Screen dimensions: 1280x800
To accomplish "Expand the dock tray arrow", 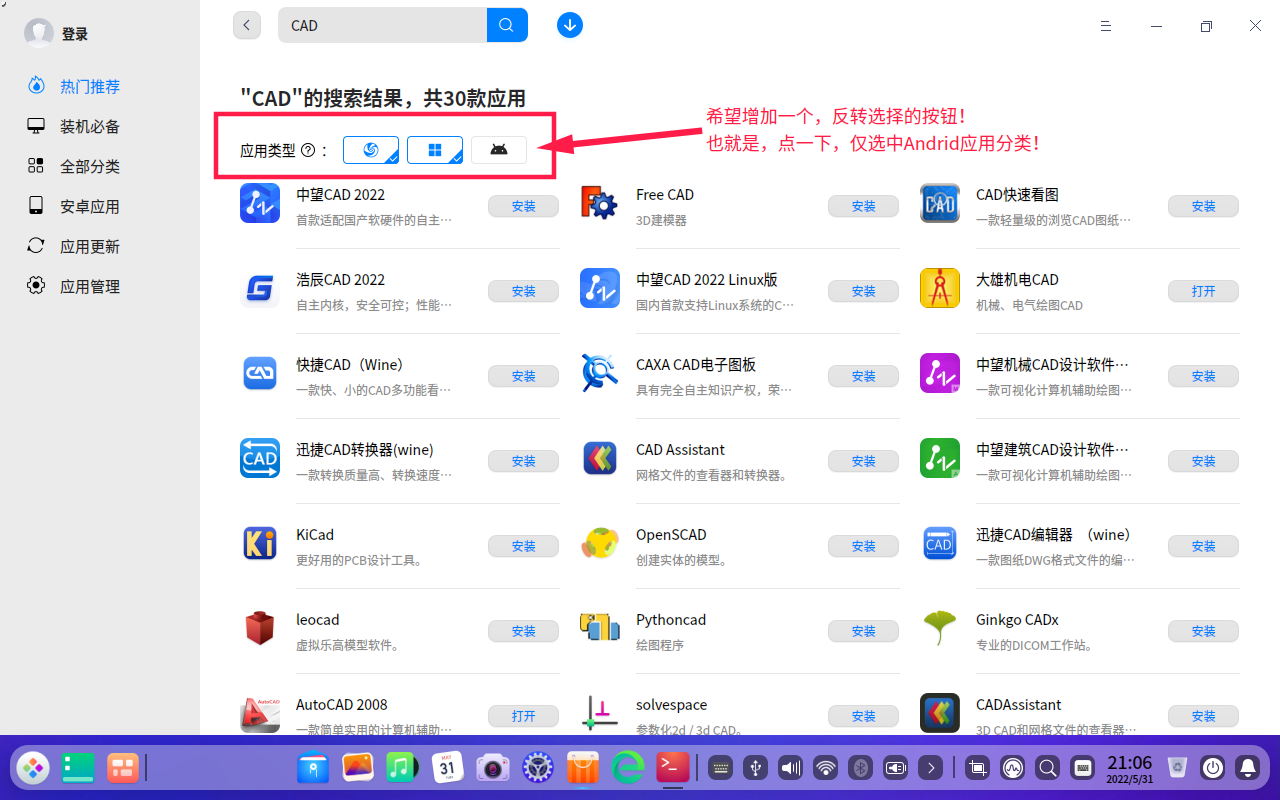I will [x=931, y=768].
